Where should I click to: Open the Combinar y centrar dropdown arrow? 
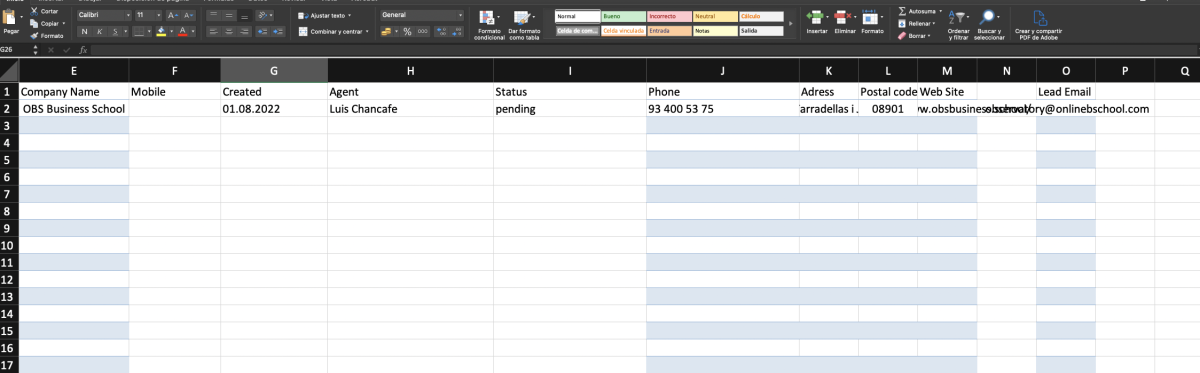point(368,32)
